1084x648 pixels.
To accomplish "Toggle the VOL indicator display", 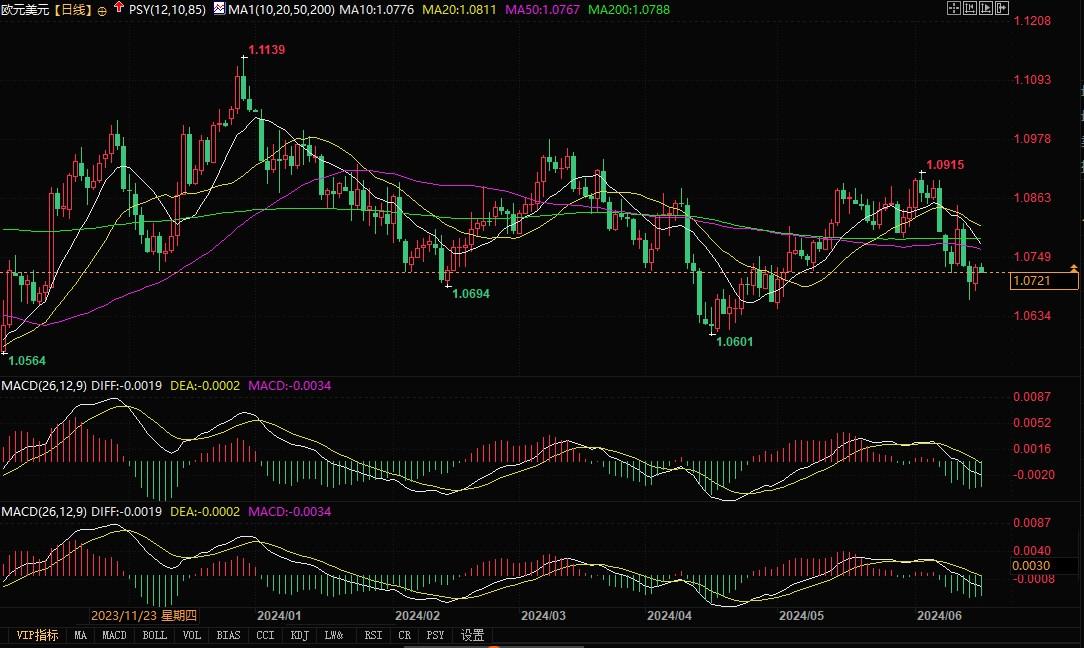I will [x=191, y=634].
